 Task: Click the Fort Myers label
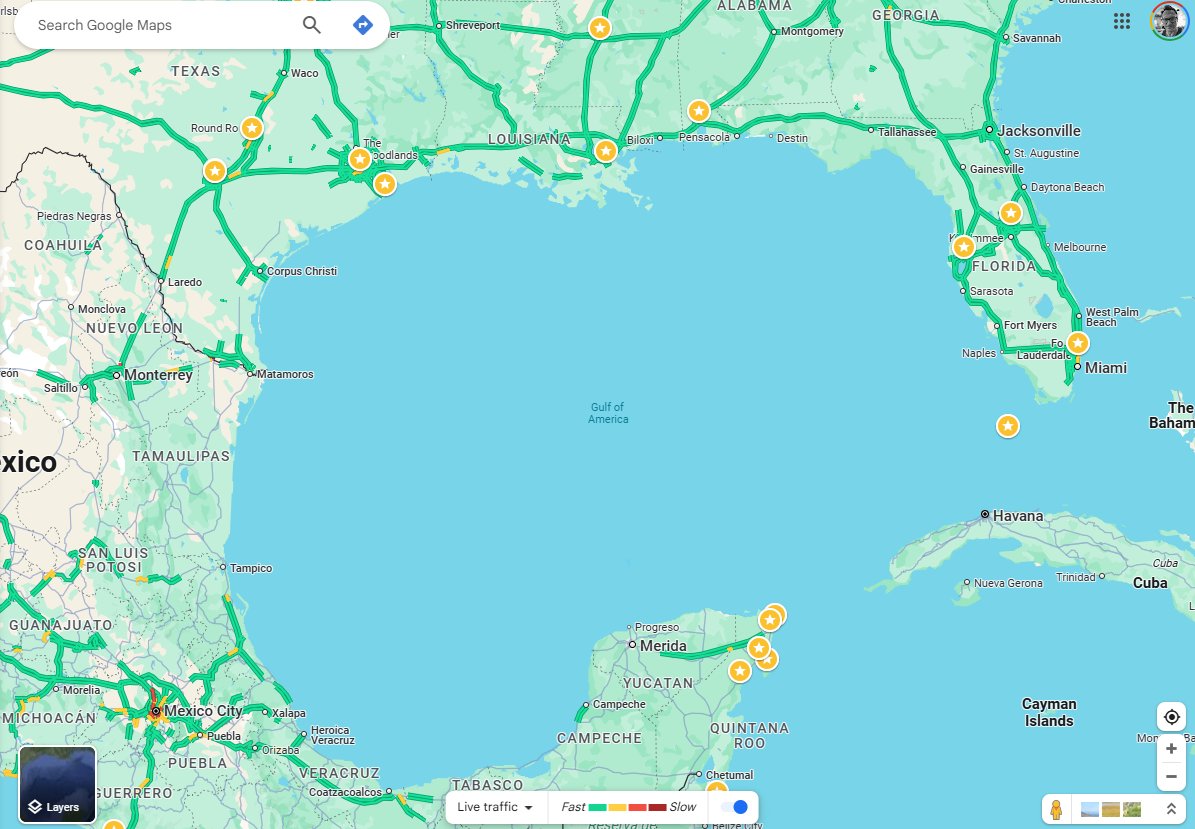[x=1030, y=325]
